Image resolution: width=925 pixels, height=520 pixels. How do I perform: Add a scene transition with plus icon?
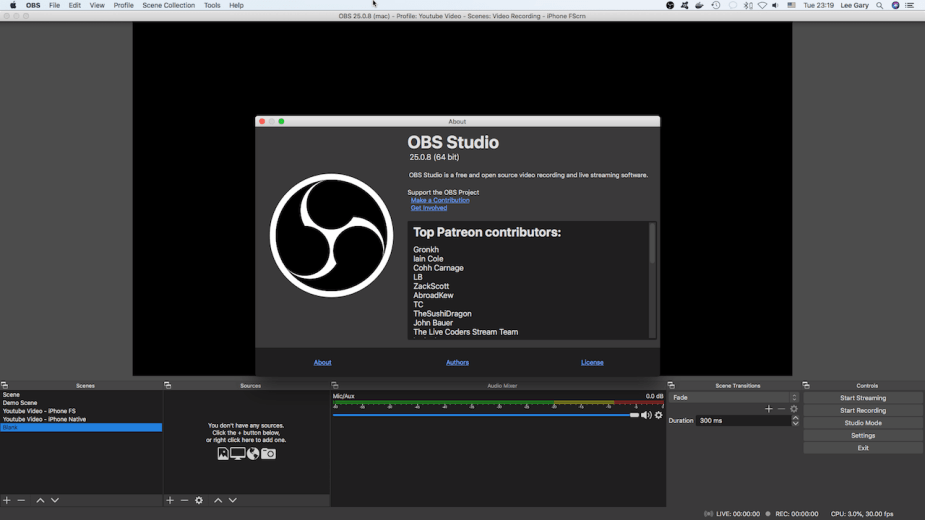pos(768,409)
